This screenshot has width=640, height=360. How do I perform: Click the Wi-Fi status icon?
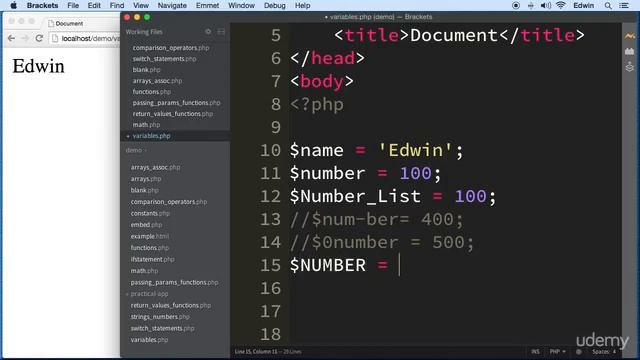[561, 5]
